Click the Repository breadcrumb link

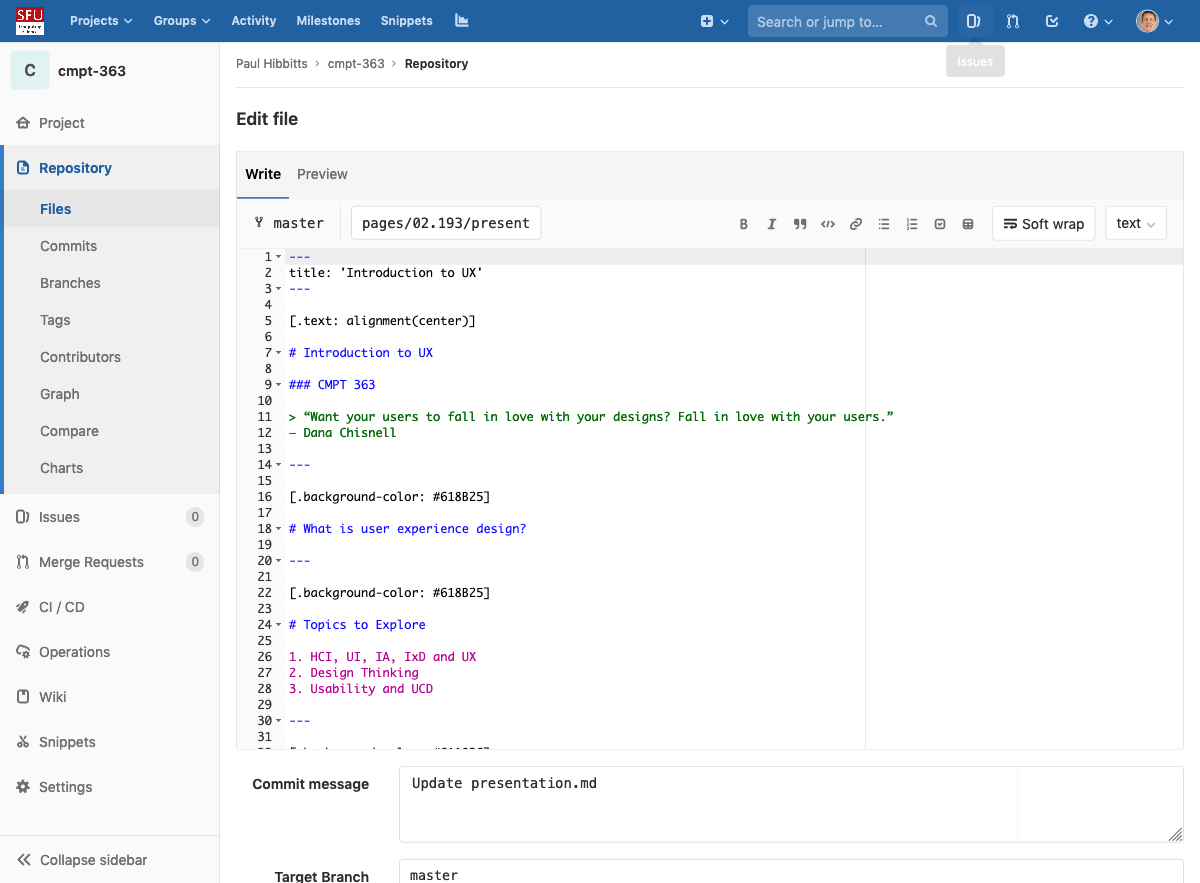[x=436, y=64]
